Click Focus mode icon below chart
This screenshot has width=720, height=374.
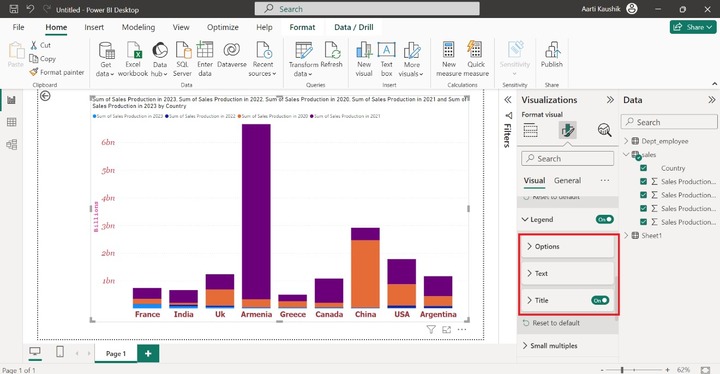click(x=446, y=329)
